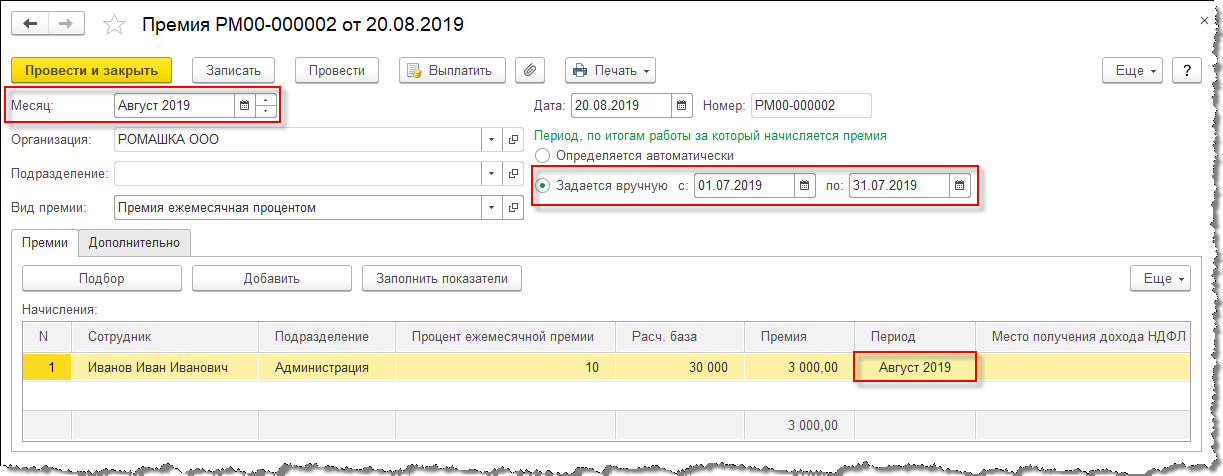Open the table's Еще menu
1223x476 pixels.
pyautogui.click(x=1160, y=278)
